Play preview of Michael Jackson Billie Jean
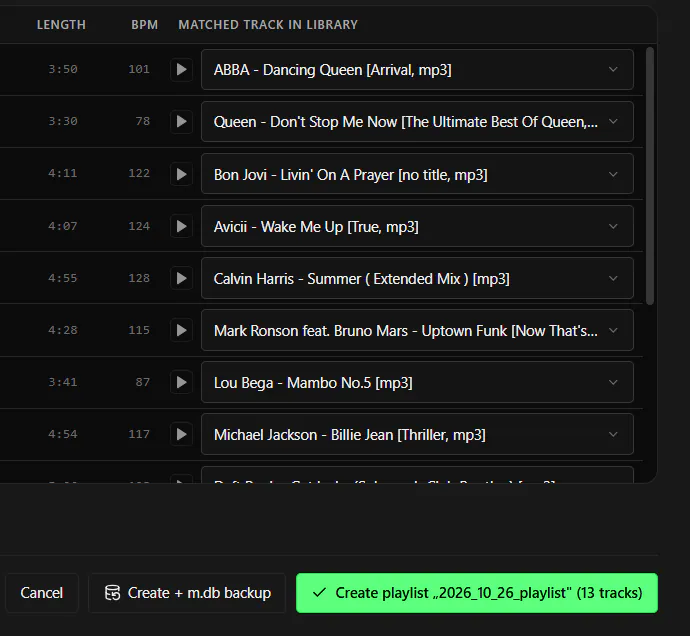The width and height of the screenshot is (690, 636). pos(181,434)
